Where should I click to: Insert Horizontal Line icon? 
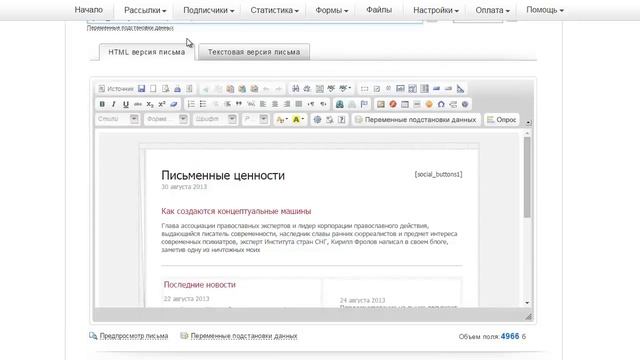click(417, 104)
